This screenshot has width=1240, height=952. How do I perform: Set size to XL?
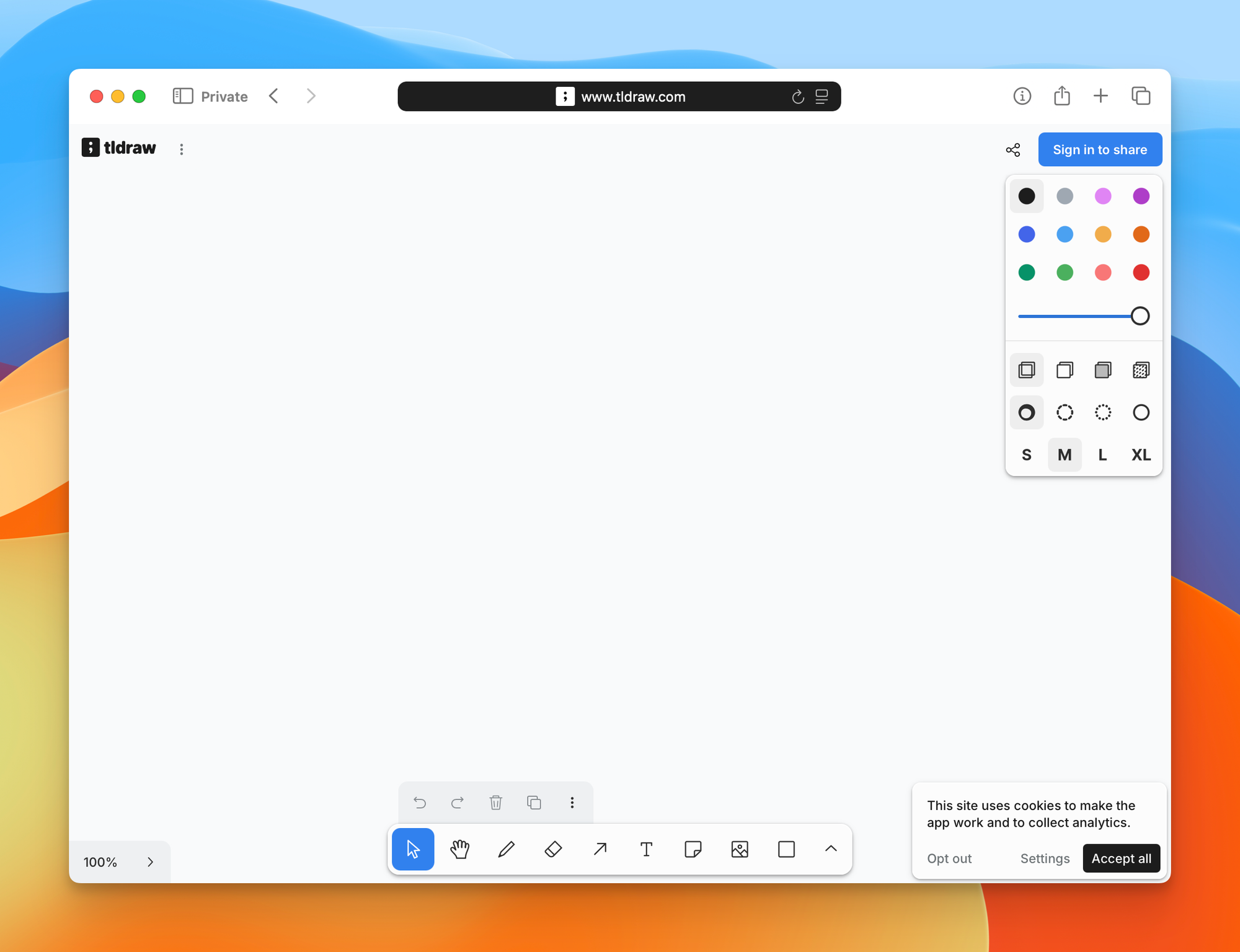1141,455
